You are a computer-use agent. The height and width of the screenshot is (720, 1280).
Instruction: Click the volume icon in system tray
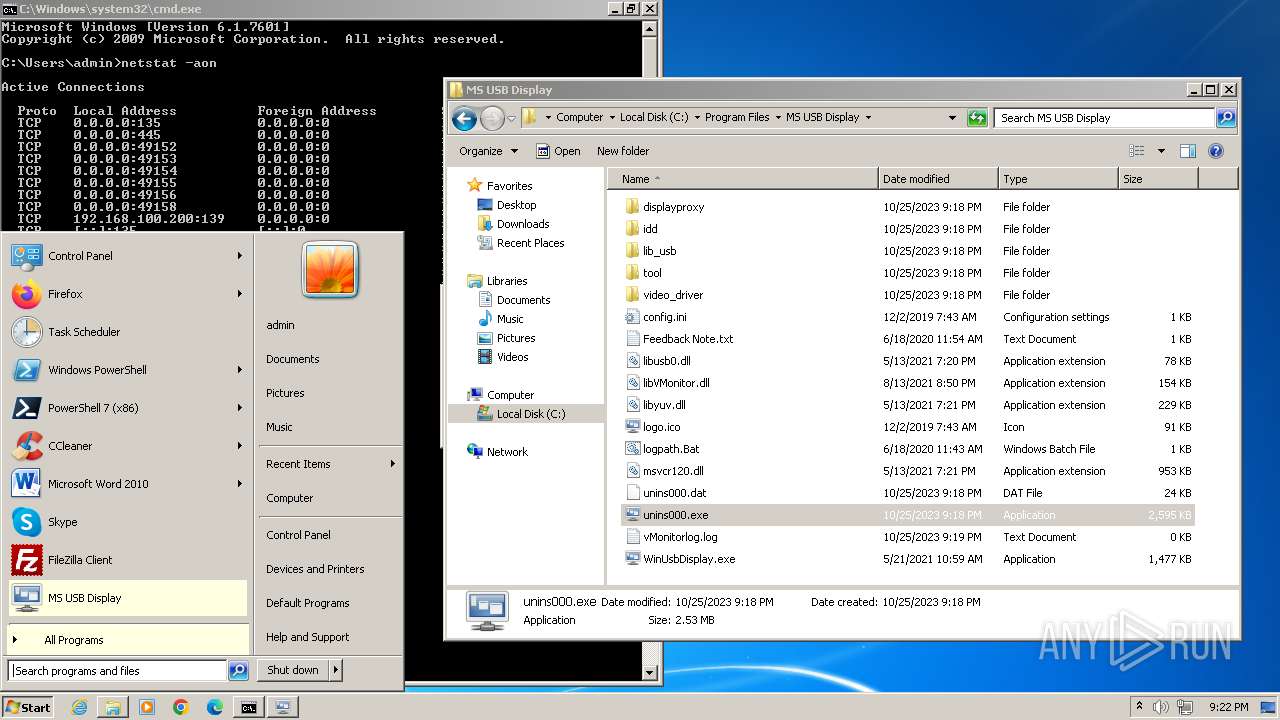coord(1161,707)
